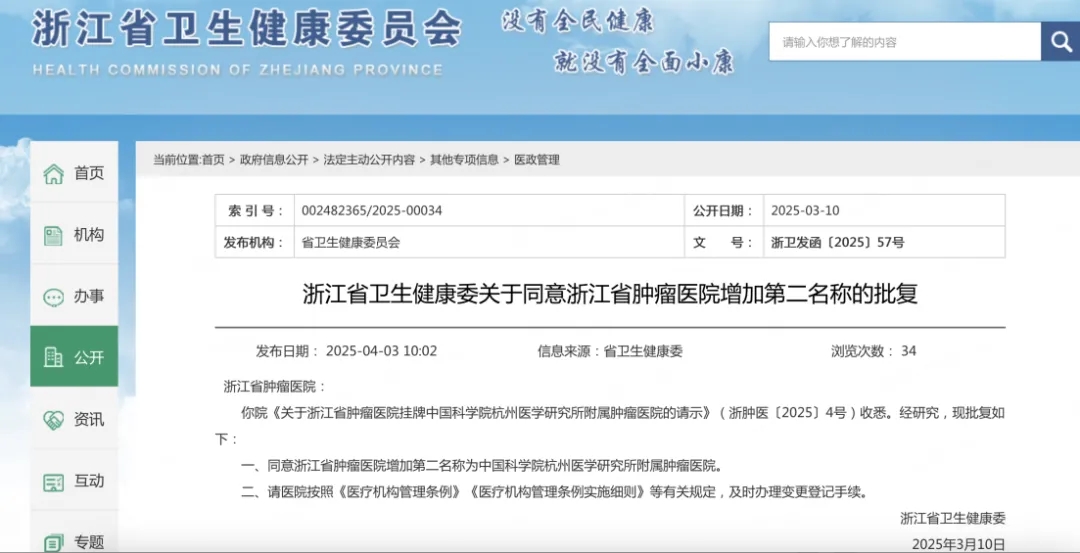Focus the site search input field
The width and height of the screenshot is (1080, 553).
(x=904, y=41)
